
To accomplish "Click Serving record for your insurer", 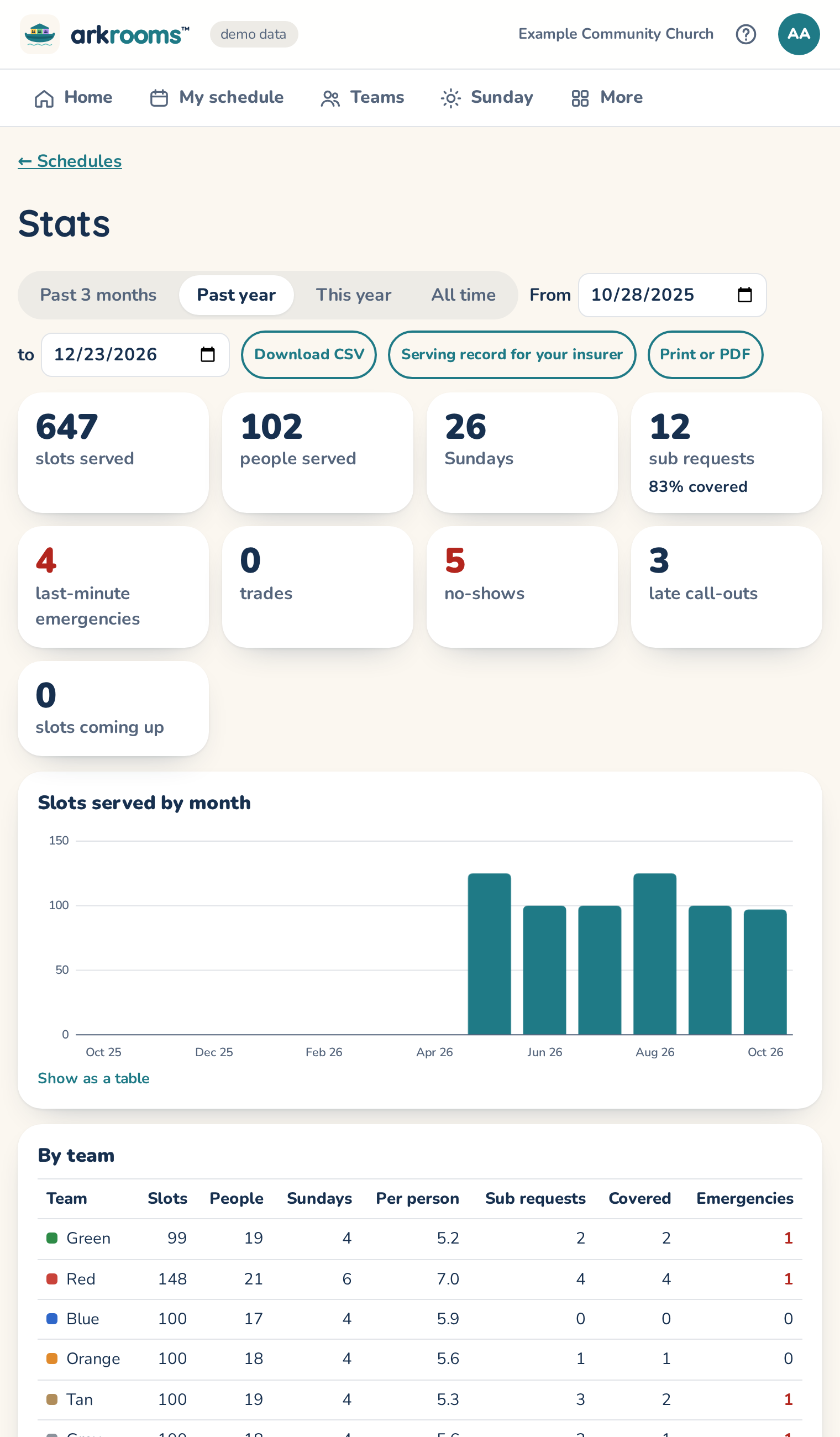I will point(512,355).
